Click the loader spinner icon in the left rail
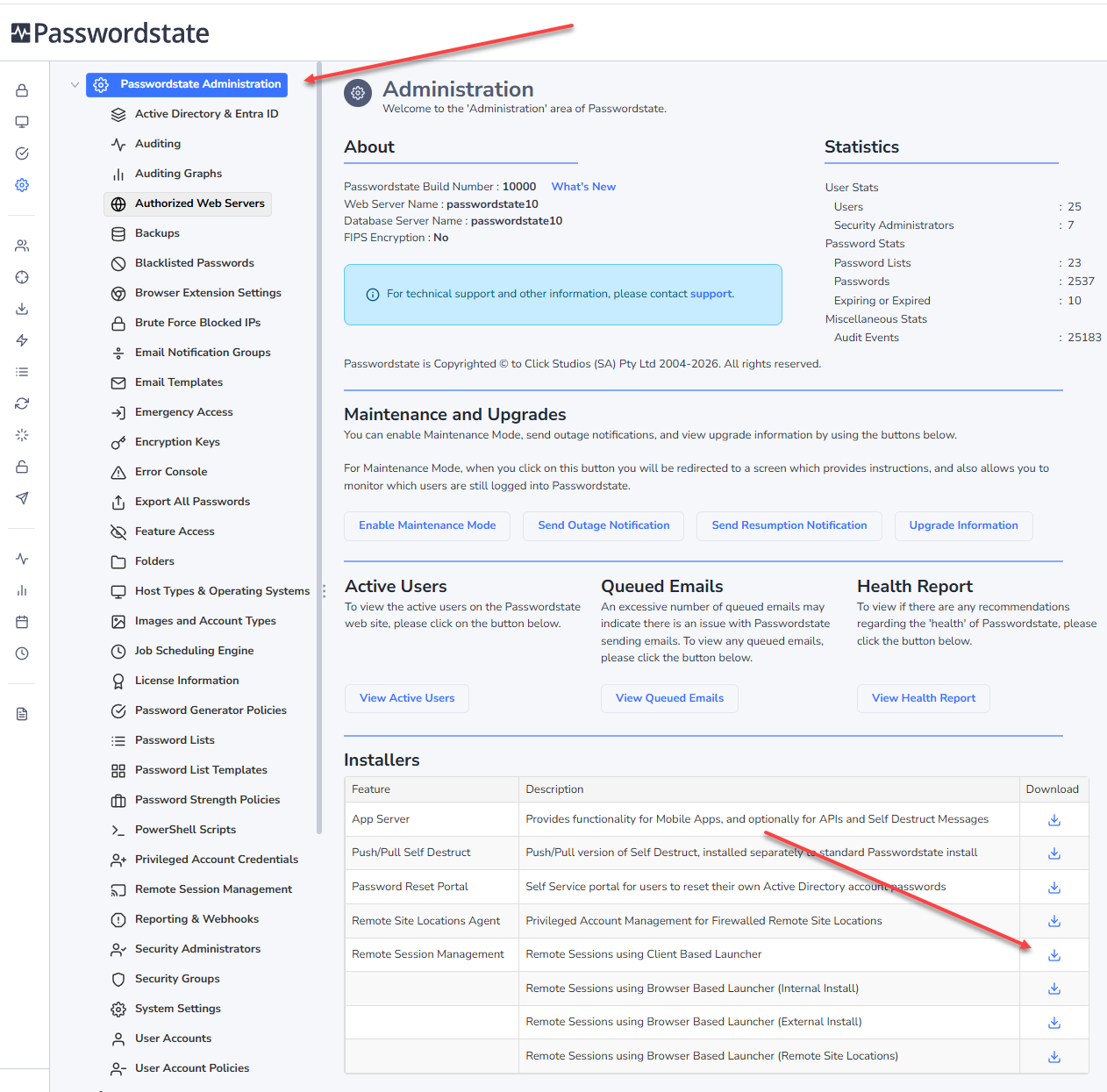Viewport: 1107px width, 1092px height. [x=22, y=435]
